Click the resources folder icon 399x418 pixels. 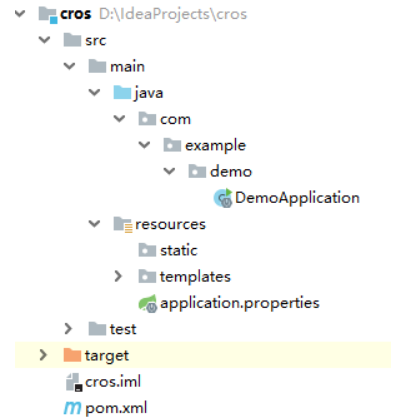pos(123,224)
